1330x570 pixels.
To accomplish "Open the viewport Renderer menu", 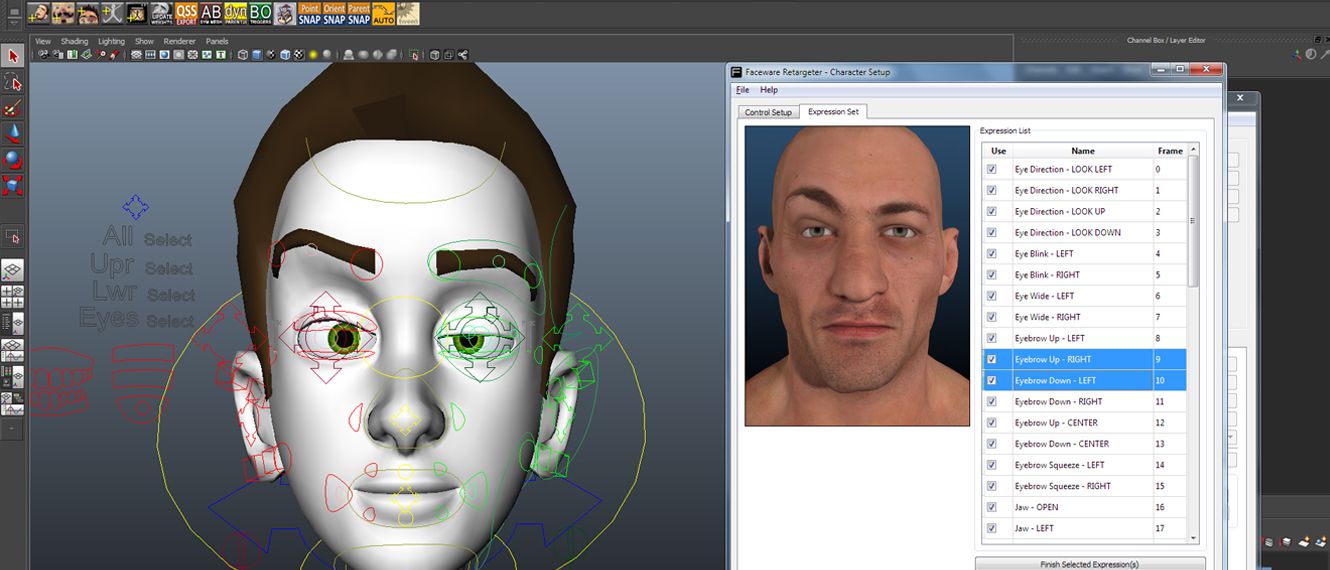I will [180, 41].
